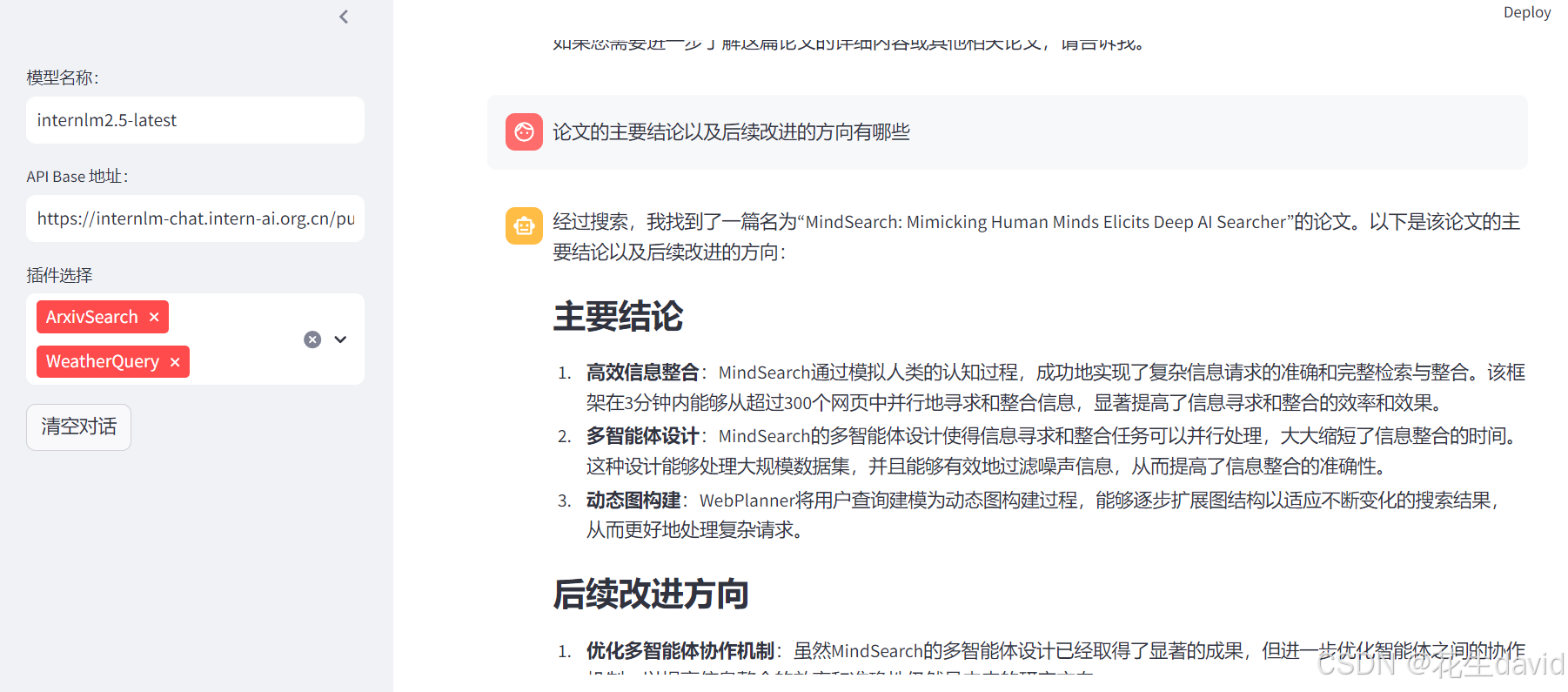Select the WeatherQuery tag label
This screenshot has width=1568, height=692.
103,362
